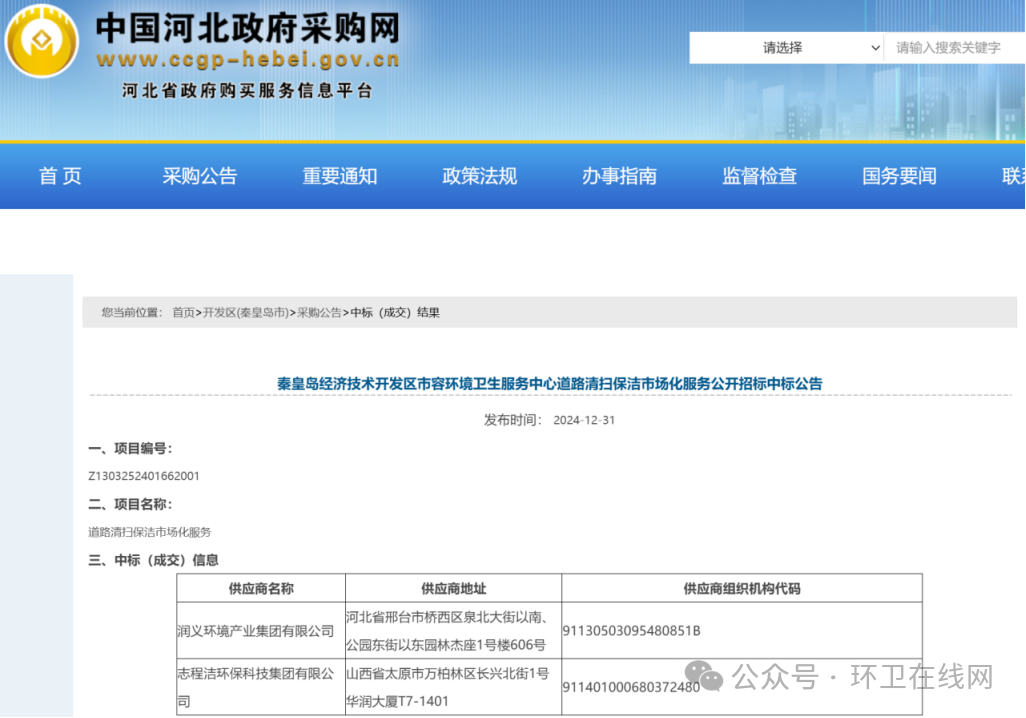Click the 首页 breadcrumb link
1026x718 pixels.
183,313
